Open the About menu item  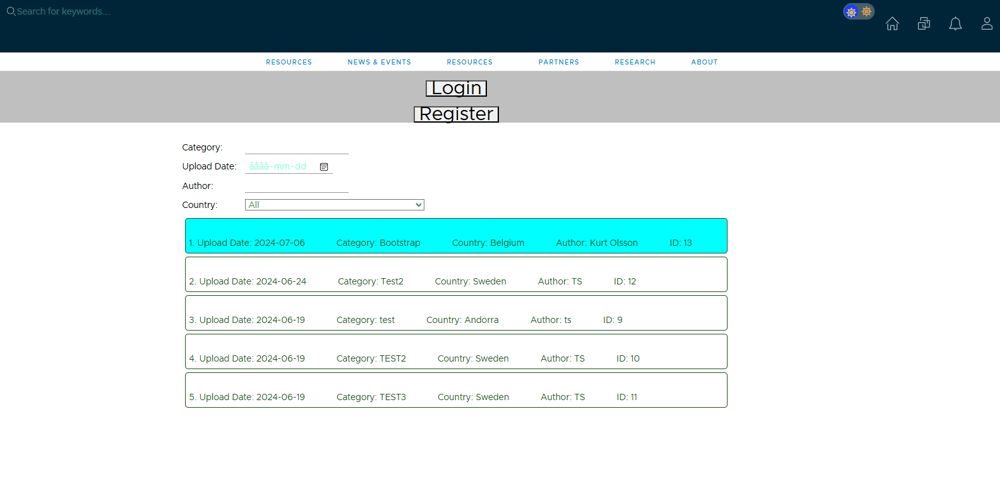[704, 62]
